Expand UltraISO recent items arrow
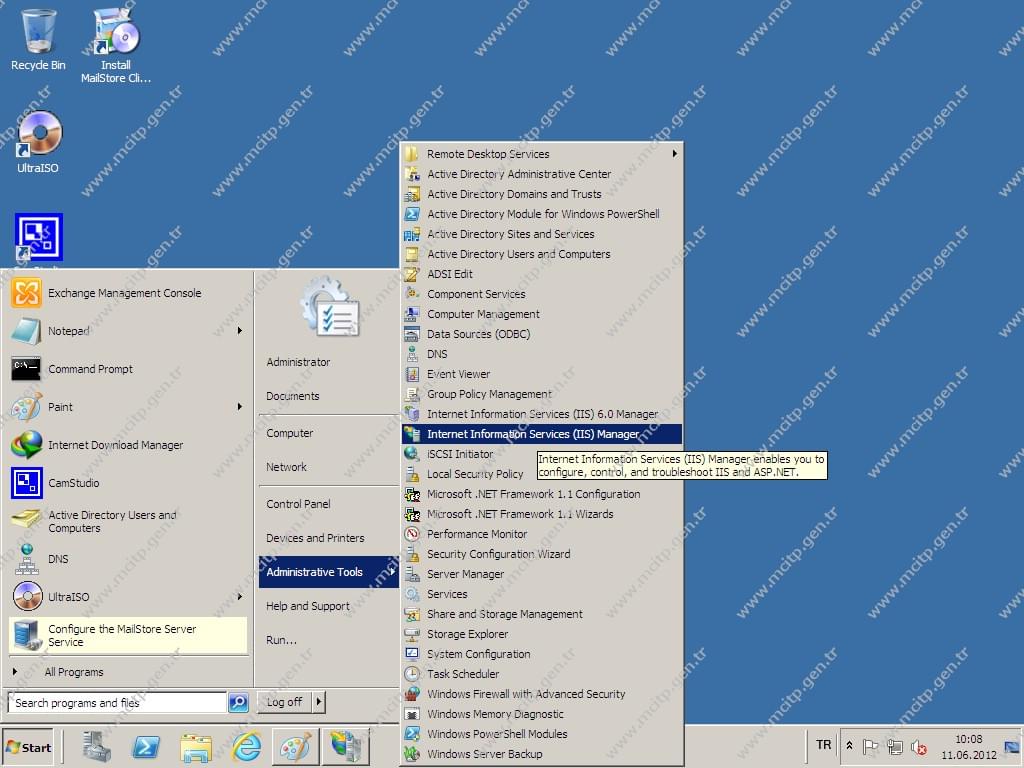 [x=240, y=597]
